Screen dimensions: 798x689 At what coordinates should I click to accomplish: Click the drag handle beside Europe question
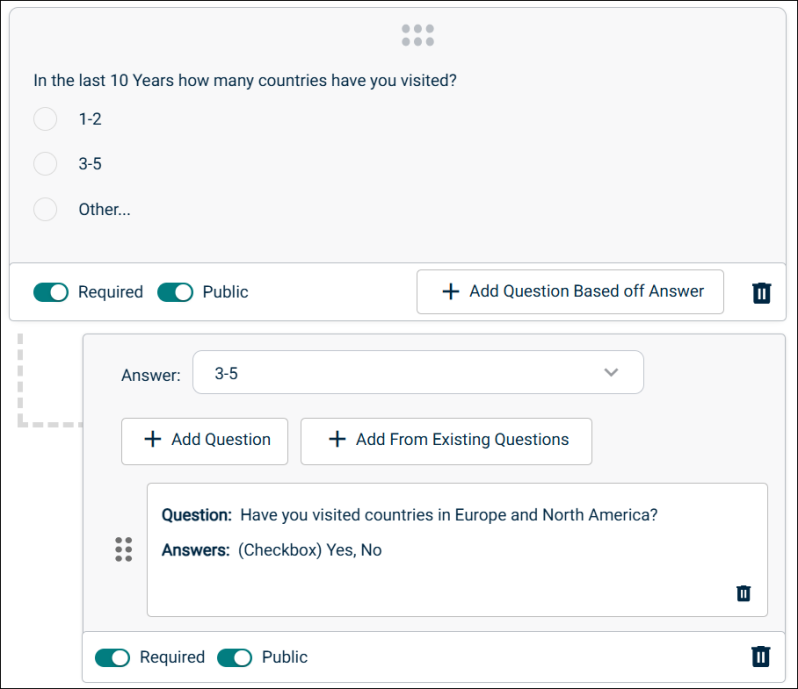coord(124,549)
